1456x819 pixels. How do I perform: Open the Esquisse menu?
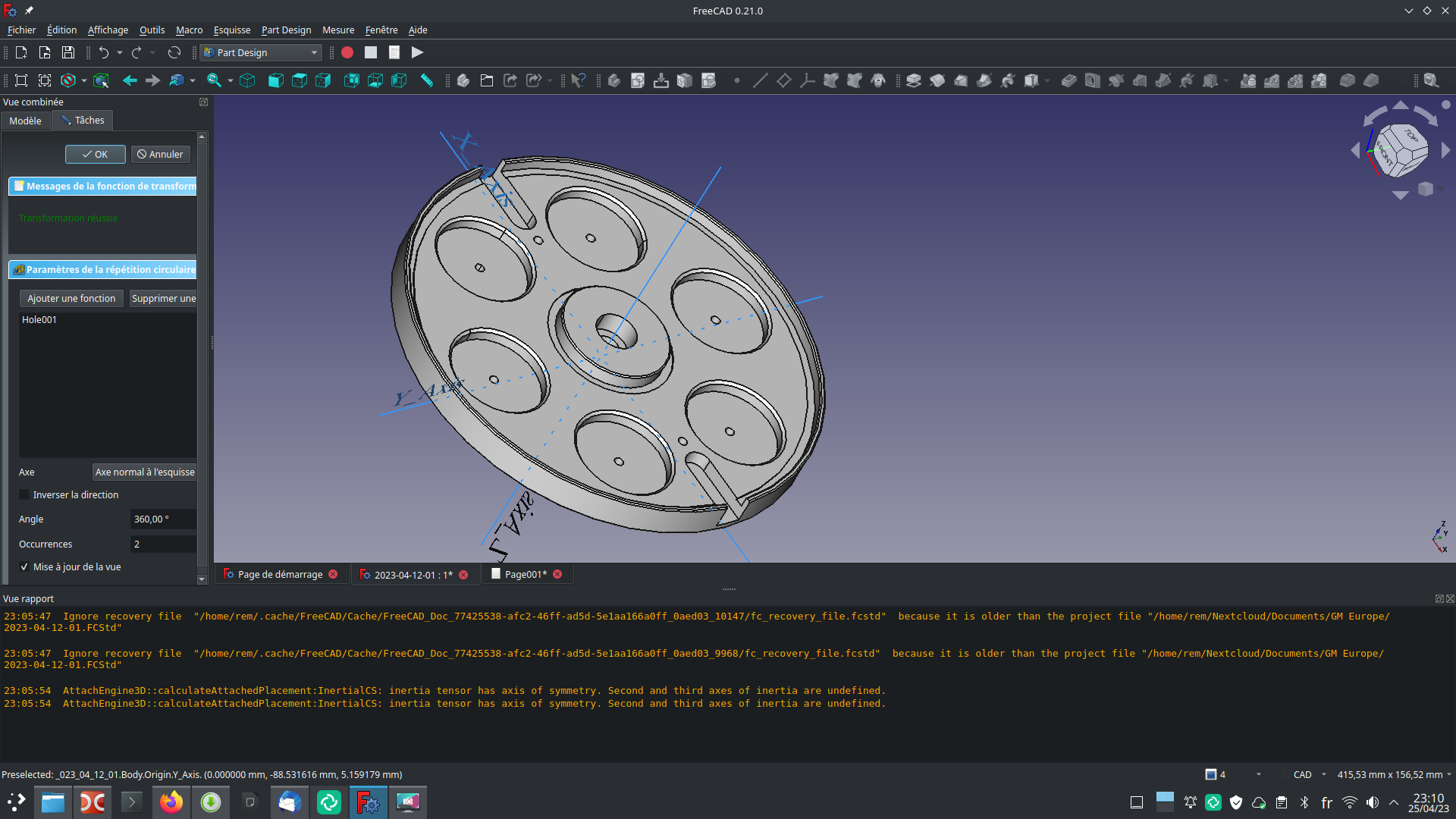click(231, 30)
